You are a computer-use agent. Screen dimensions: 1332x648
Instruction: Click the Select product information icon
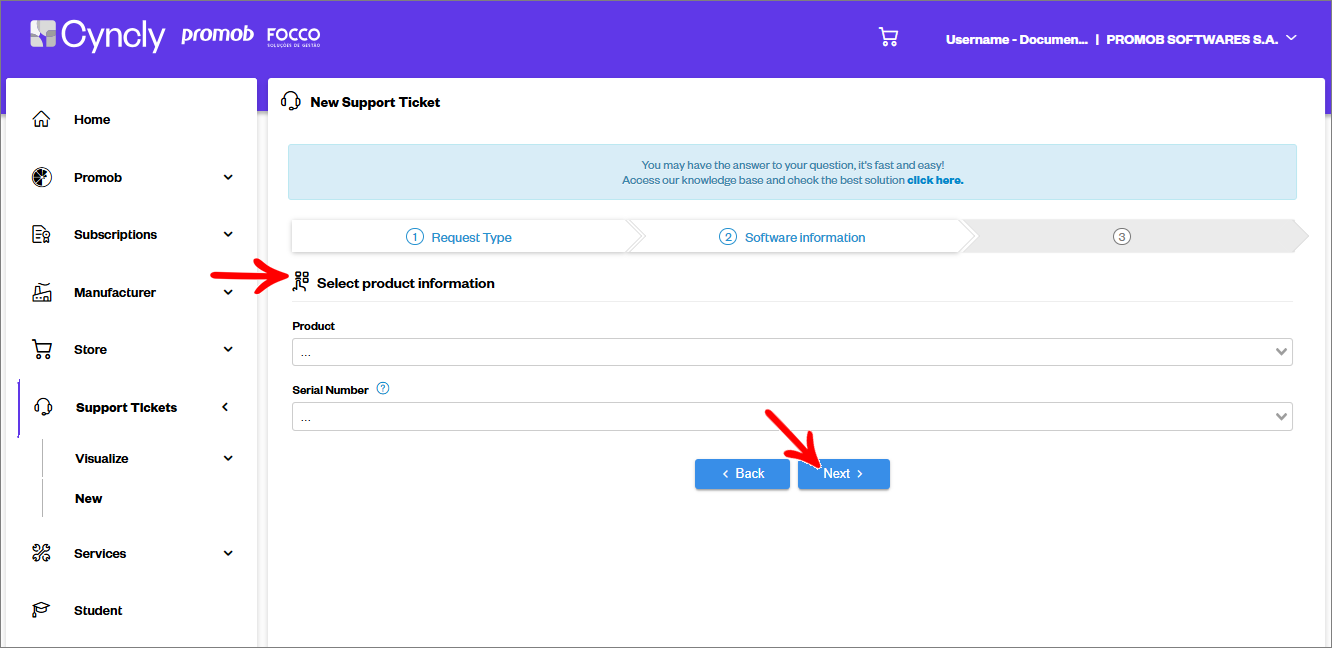pos(301,282)
